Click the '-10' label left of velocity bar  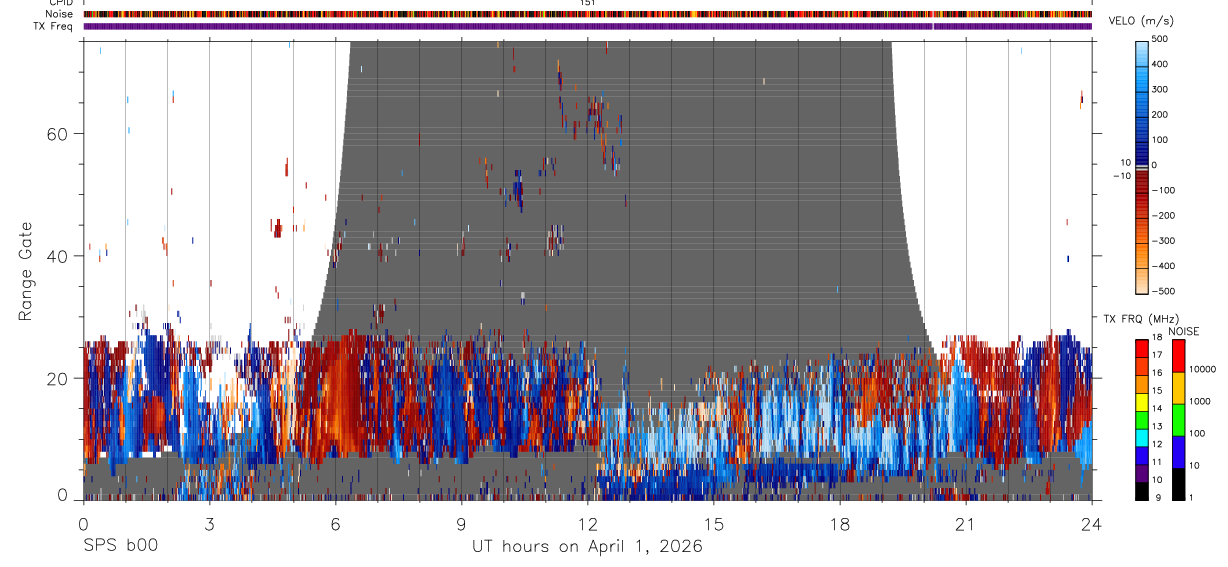pyautogui.click(x=1122, y=175)
